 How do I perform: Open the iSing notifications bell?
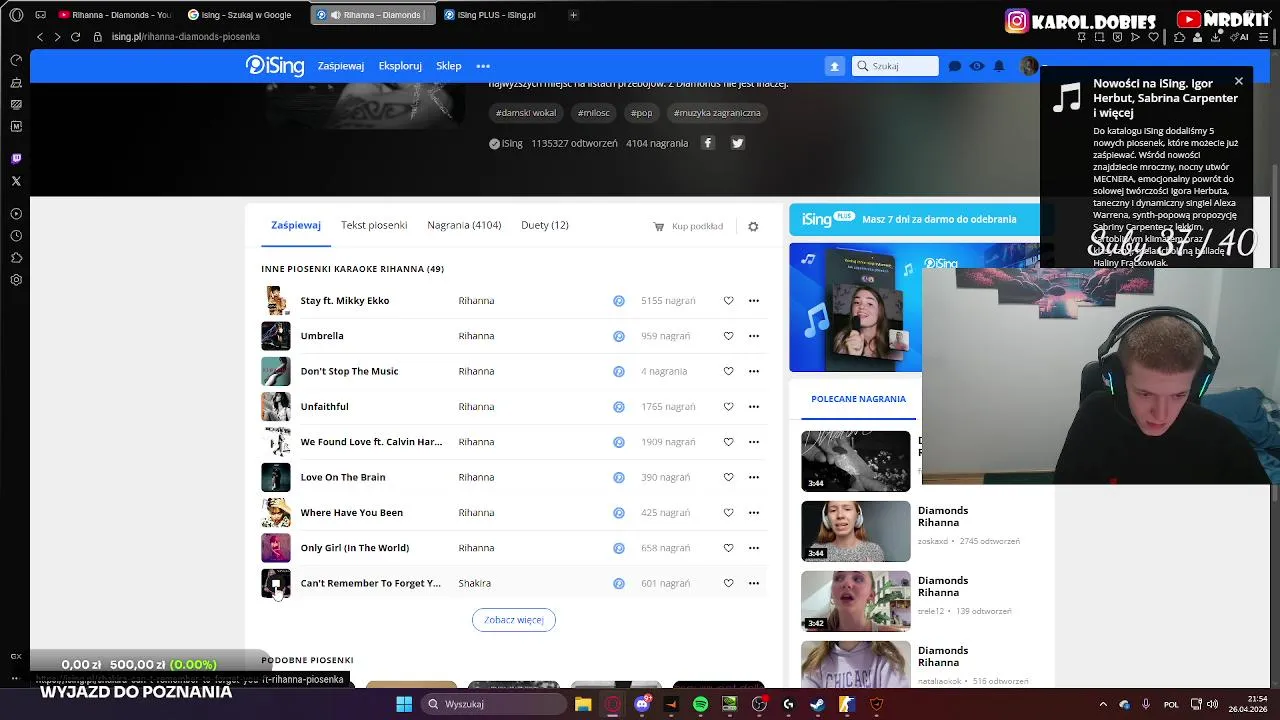[x=999, y=66]
